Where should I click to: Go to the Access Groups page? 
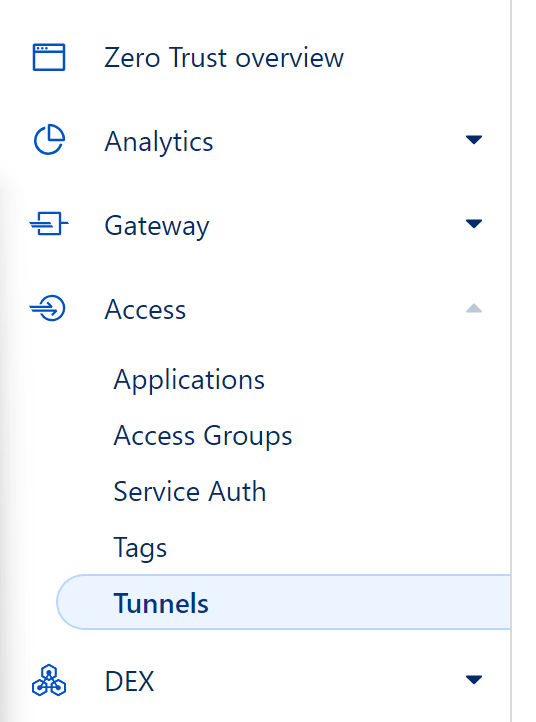(203, 436)
